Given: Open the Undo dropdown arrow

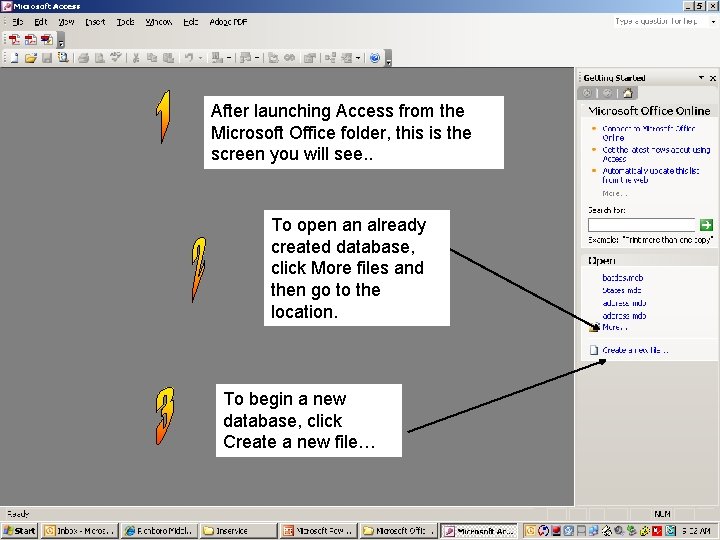Looking at the screenshot, I should (200, 58).
